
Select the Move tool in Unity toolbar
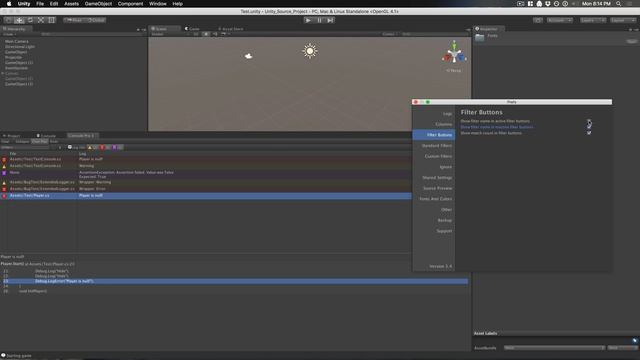(x=19, y=20)
